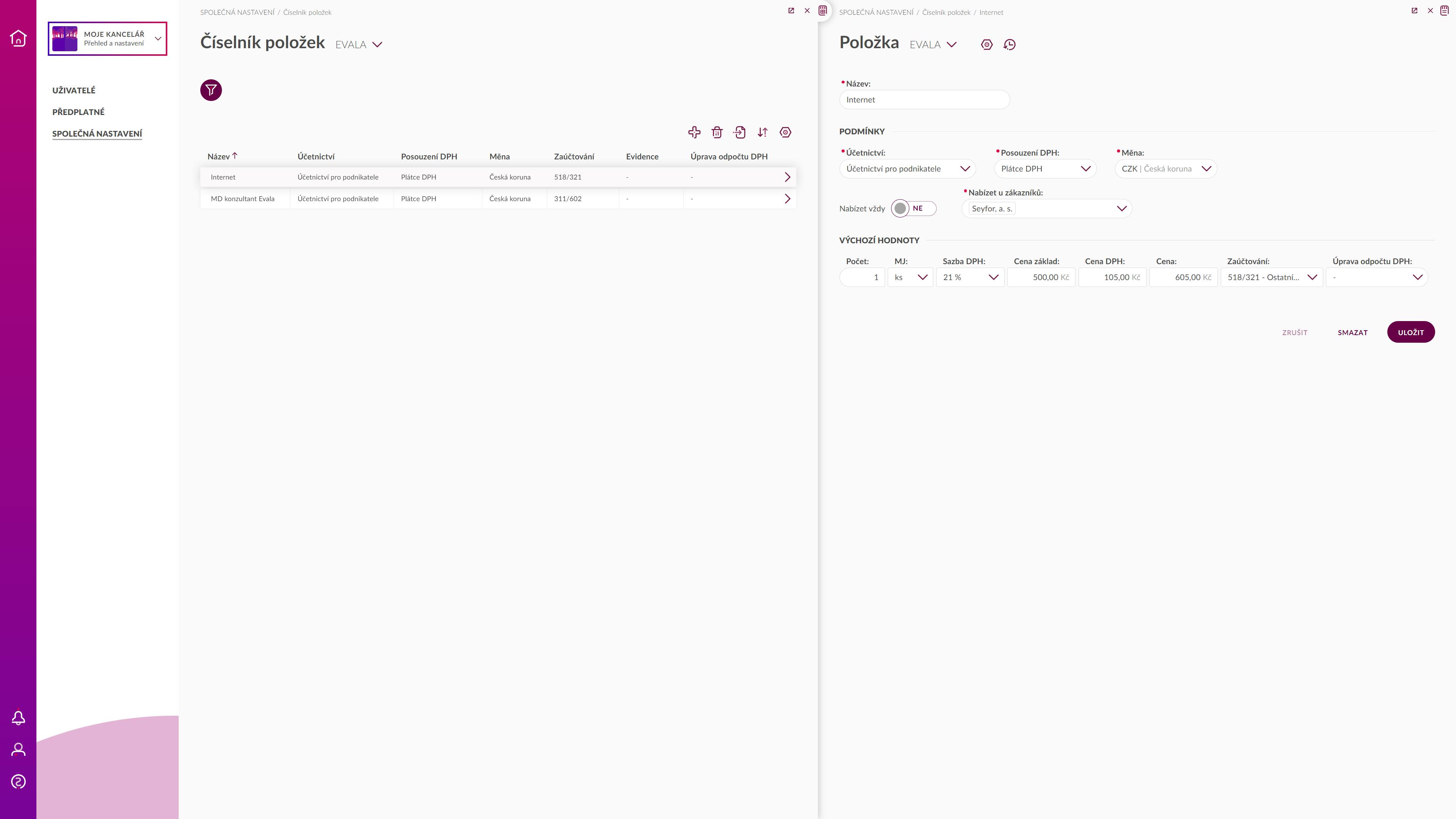Open user profile icon in sidebar
Image resolution: width=1456 pixels, height=819 pixels.
[18, 750]
